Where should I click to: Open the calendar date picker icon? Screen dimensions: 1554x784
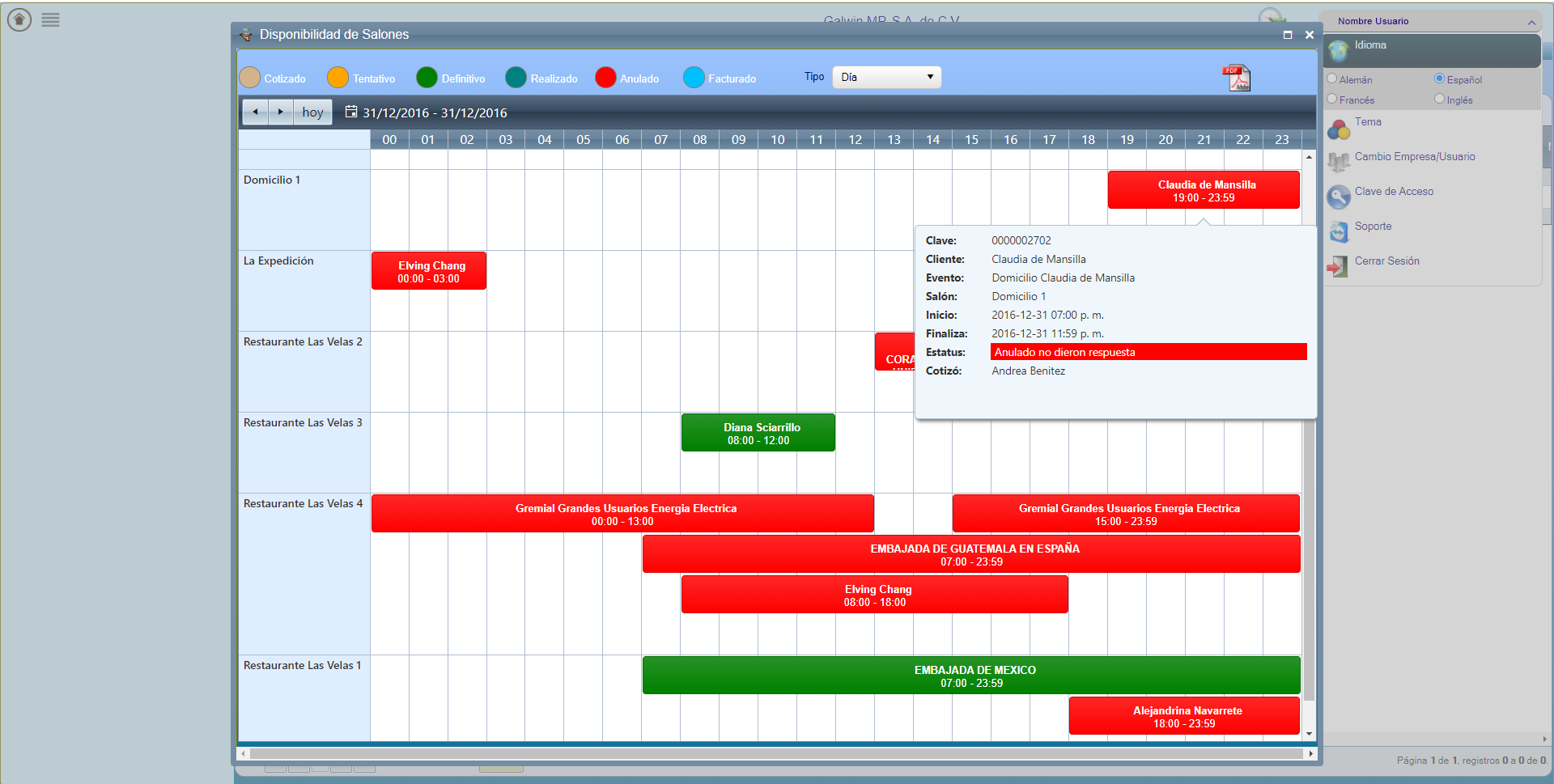point(351,112)
